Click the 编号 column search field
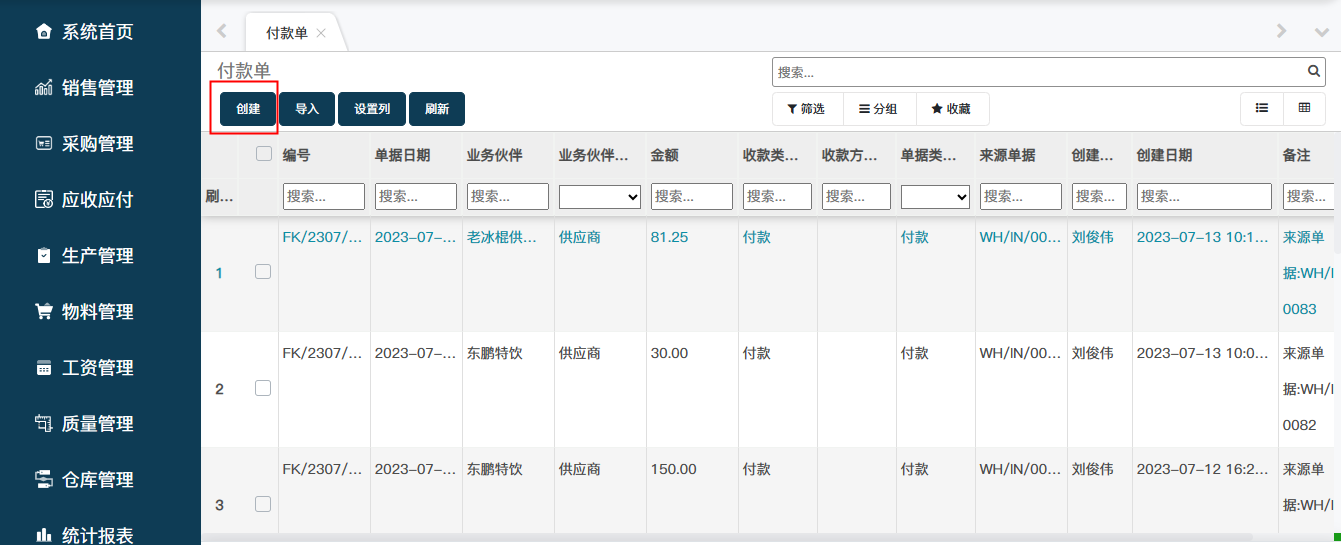The image size is (1341, 545). (323, 197)
